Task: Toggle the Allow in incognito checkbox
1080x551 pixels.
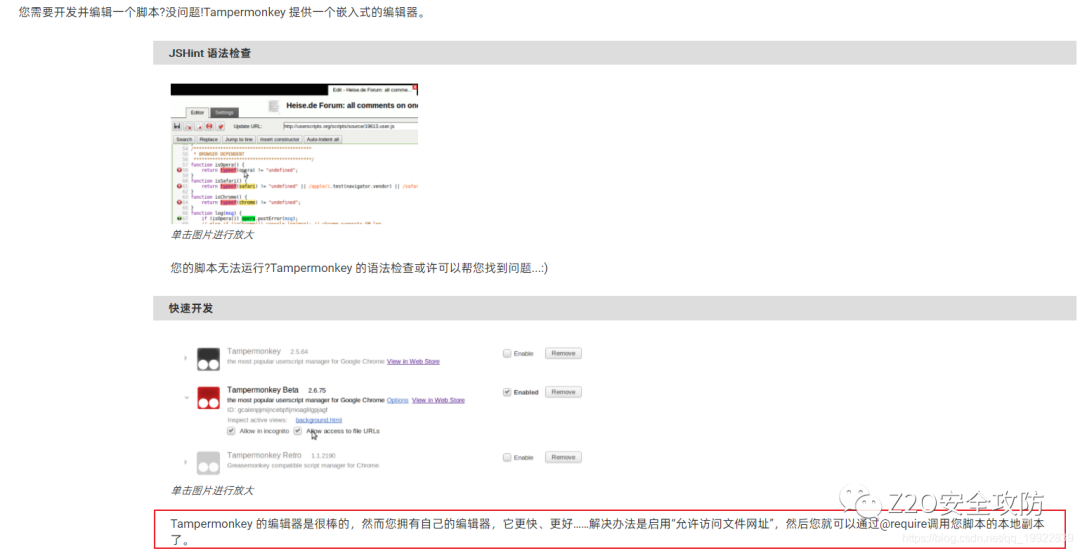Action: [231, 430]
